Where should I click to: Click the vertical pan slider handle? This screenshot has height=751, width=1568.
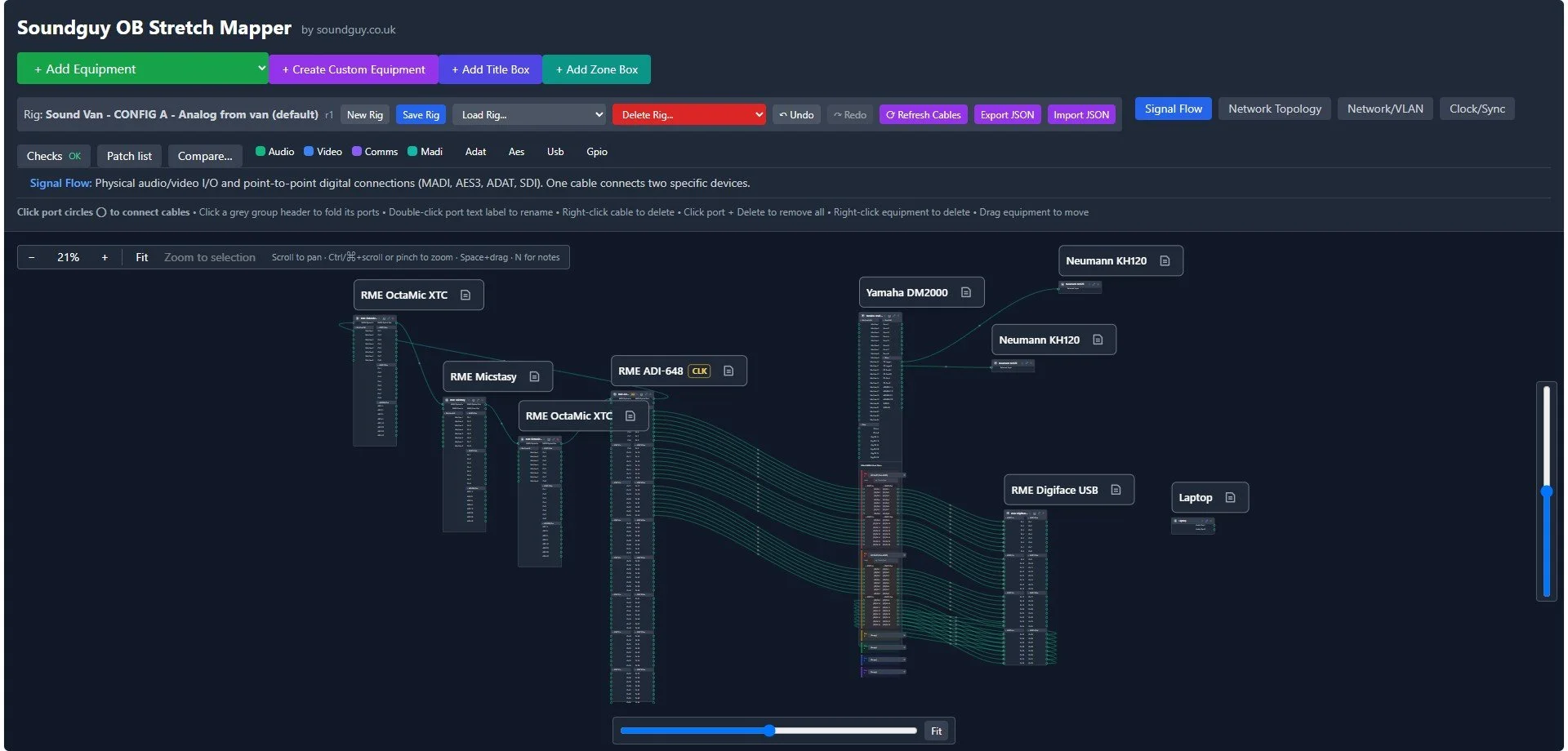click(1547, 491)
